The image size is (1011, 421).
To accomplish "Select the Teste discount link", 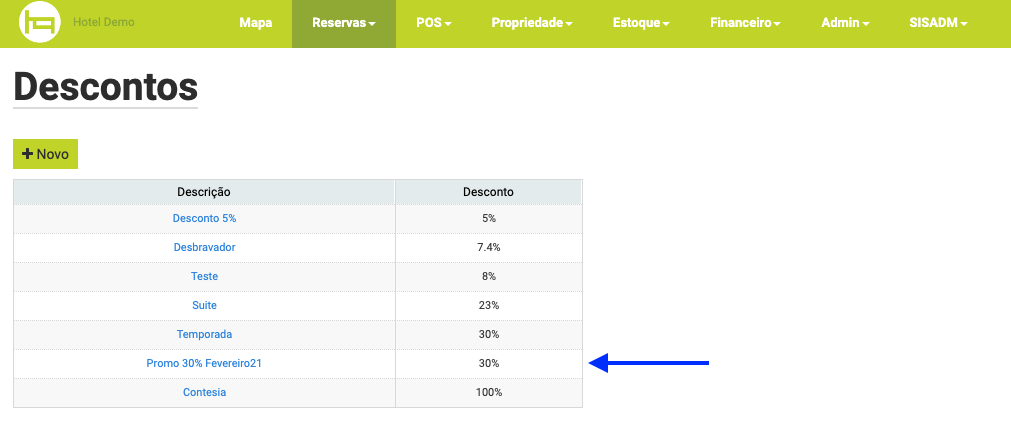I will [204, 277].
